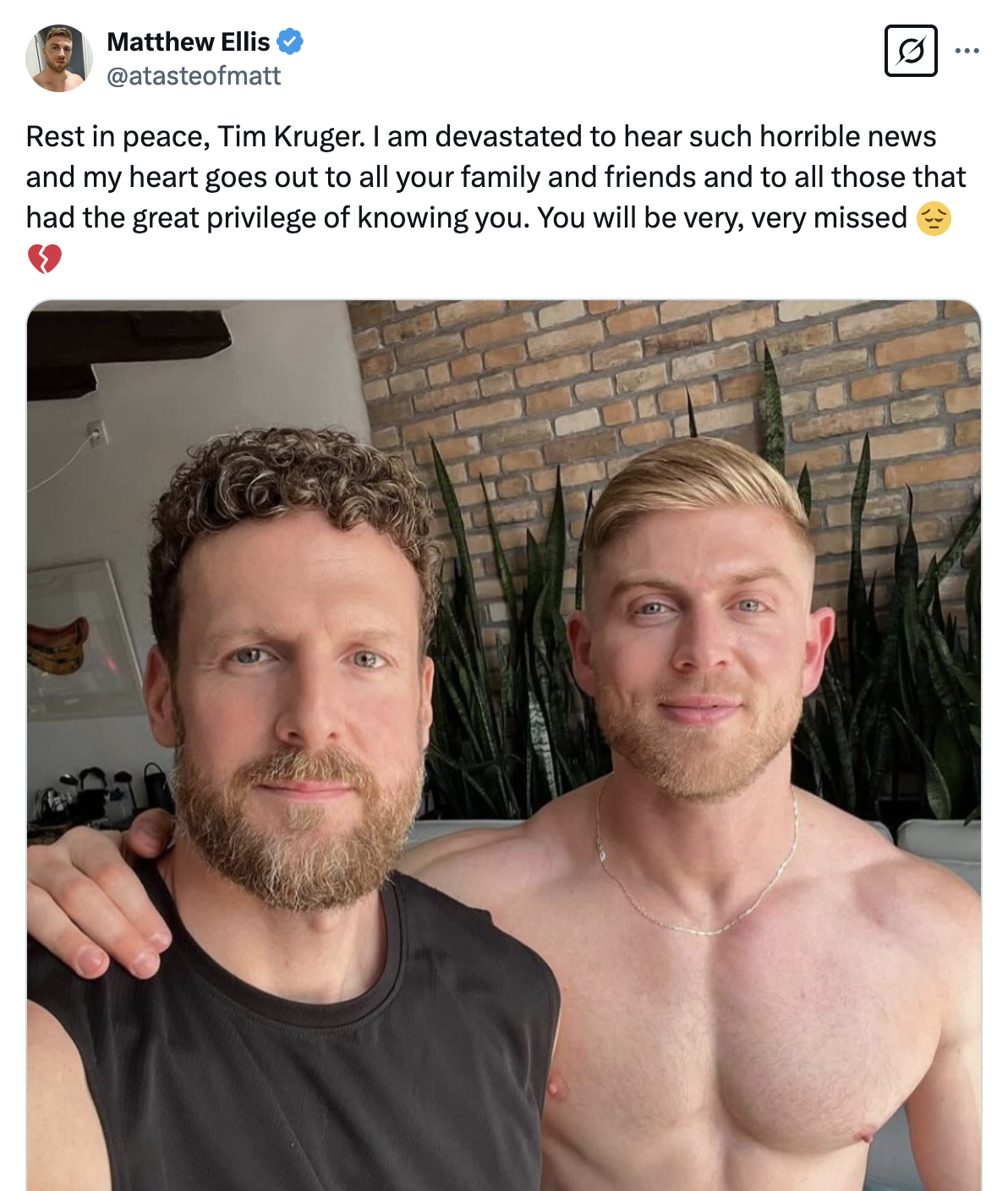The width and height of the screenshot is (1008, 1191).
Task: Open Matthew Ellis profile avatar
Action: point(59,58)
